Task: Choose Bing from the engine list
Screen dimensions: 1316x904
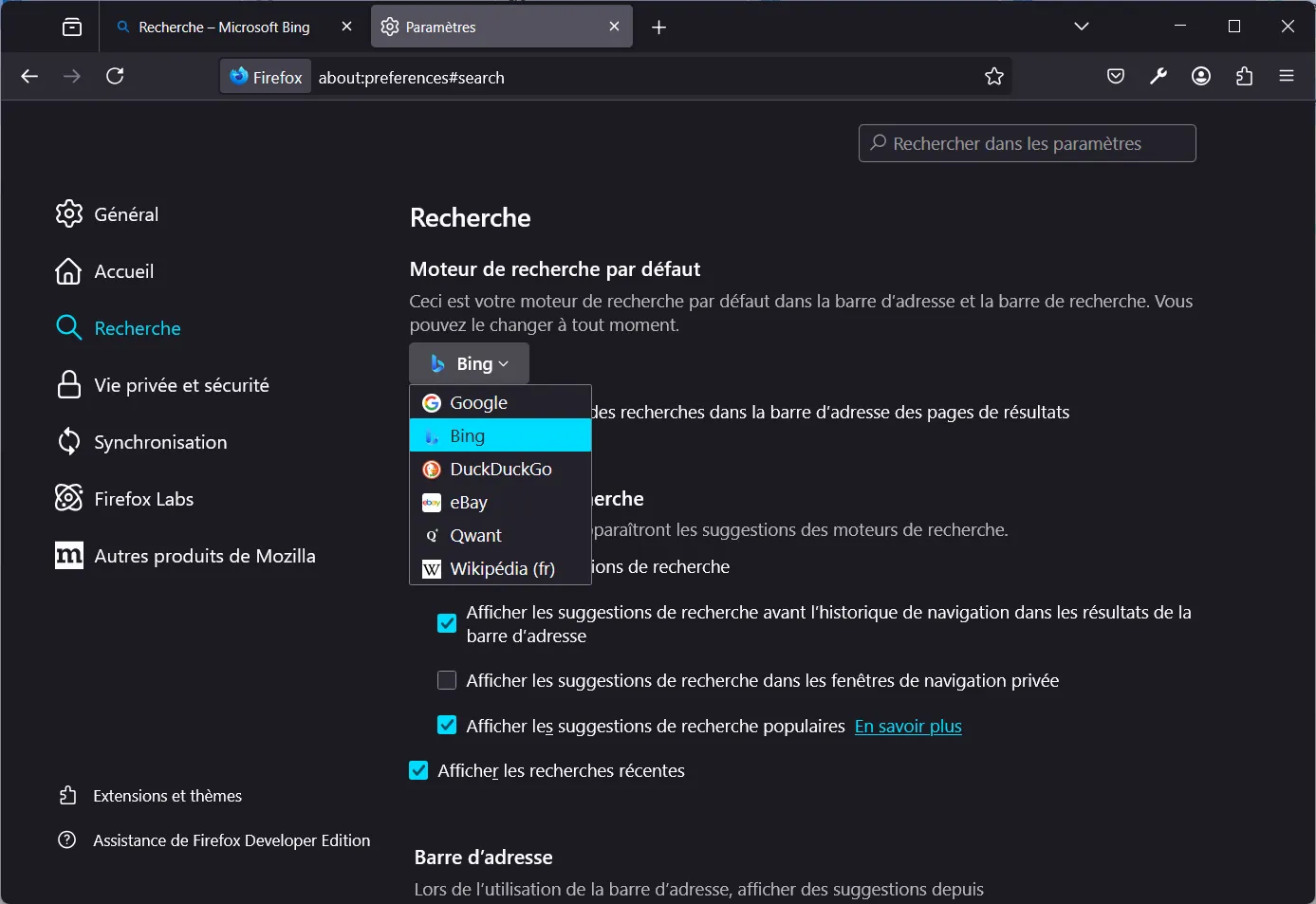Action: point(500,435)
